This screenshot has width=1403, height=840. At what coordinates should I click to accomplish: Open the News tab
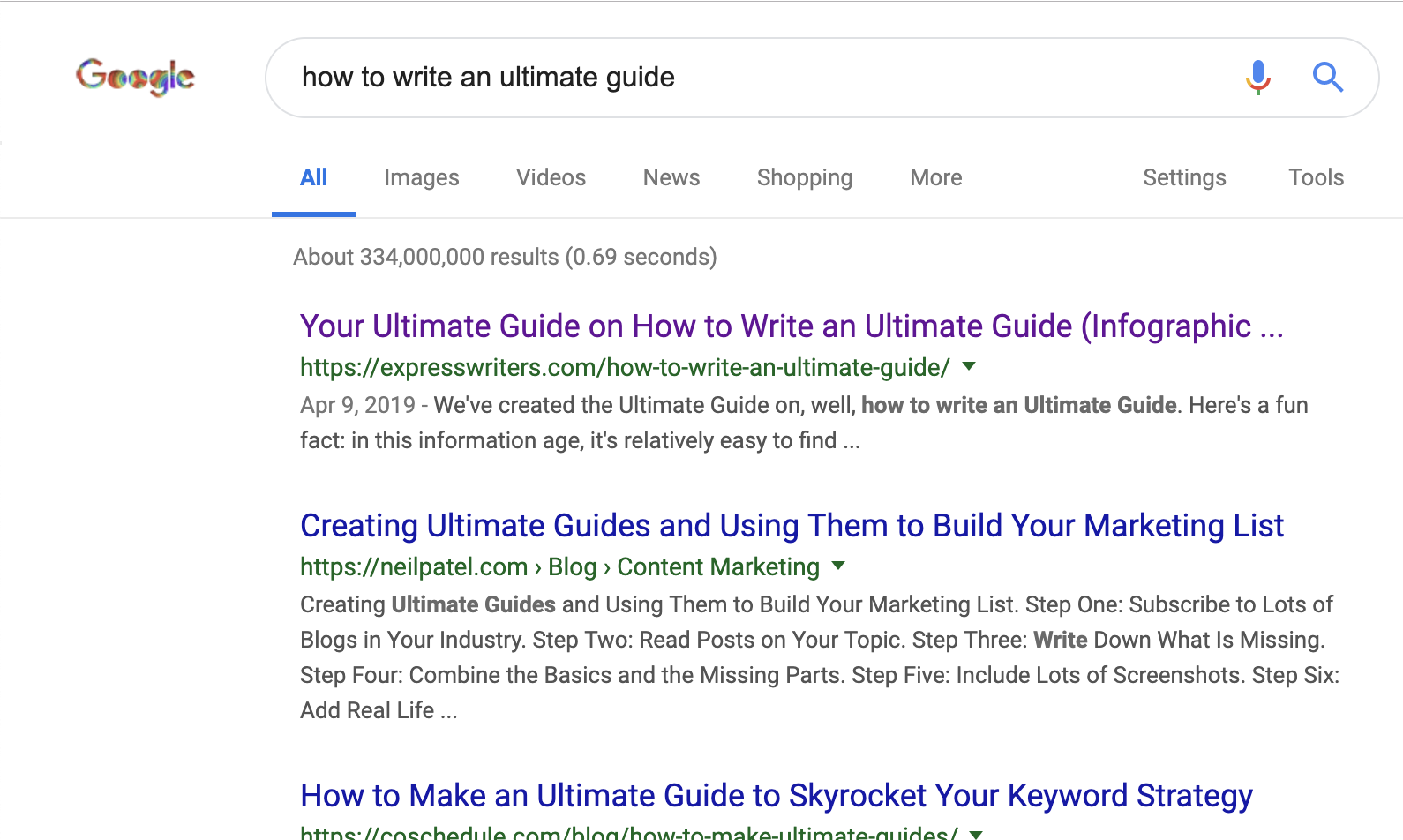(671, 178)
